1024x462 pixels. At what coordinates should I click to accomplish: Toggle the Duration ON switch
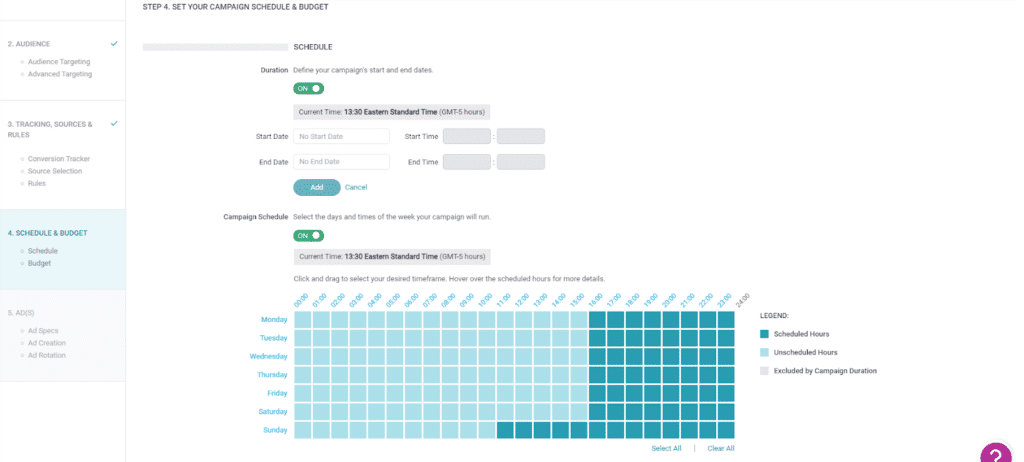click(x=308, y=89)
